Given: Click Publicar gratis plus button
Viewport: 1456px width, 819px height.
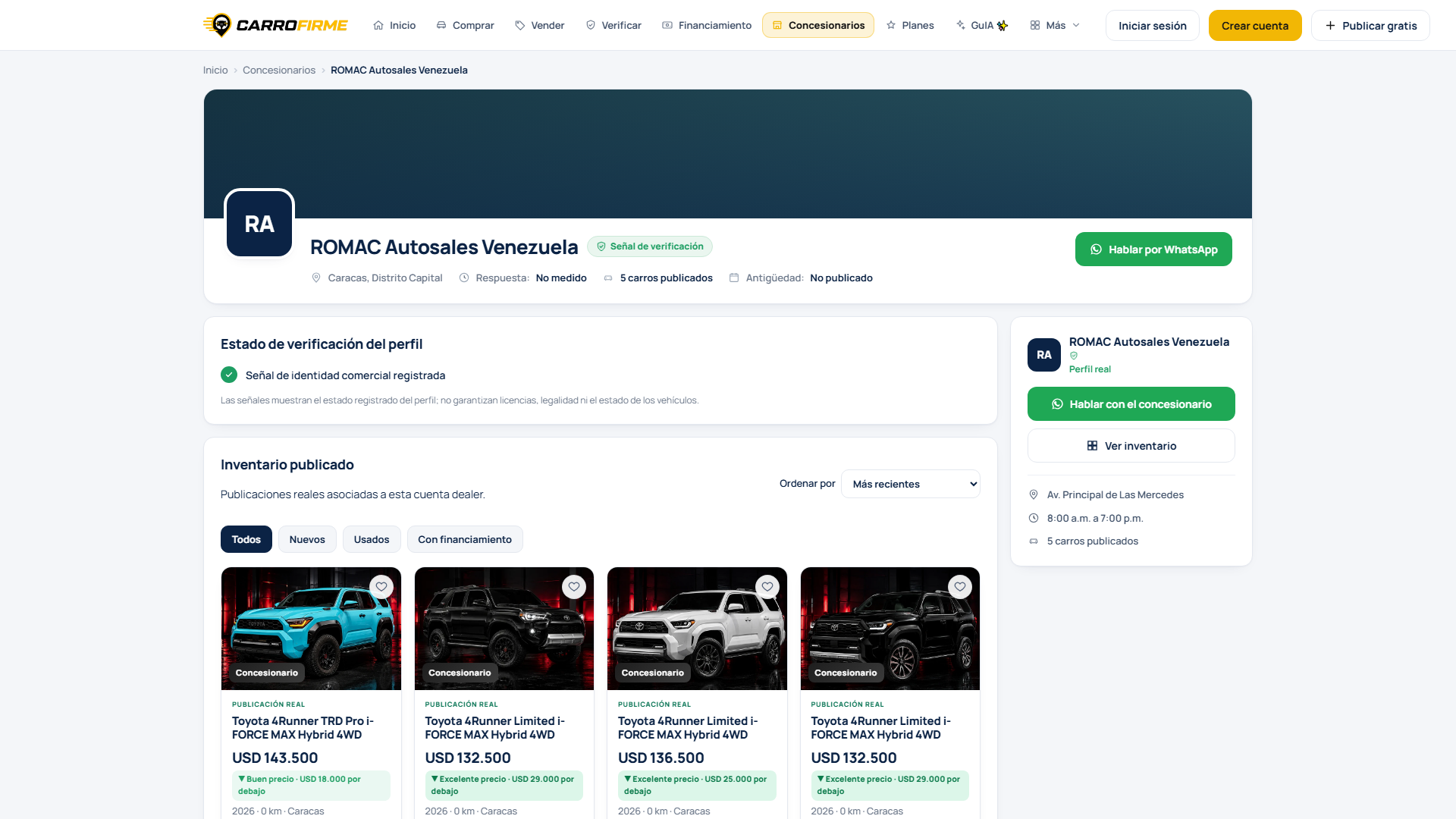Looking at the screenshot, I should 1370,25.
